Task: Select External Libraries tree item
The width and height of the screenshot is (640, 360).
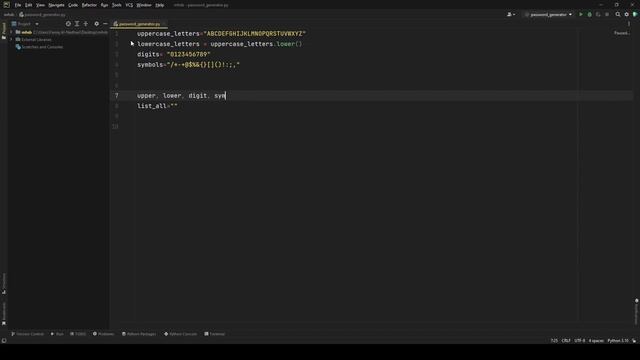Action: [33, 40]
